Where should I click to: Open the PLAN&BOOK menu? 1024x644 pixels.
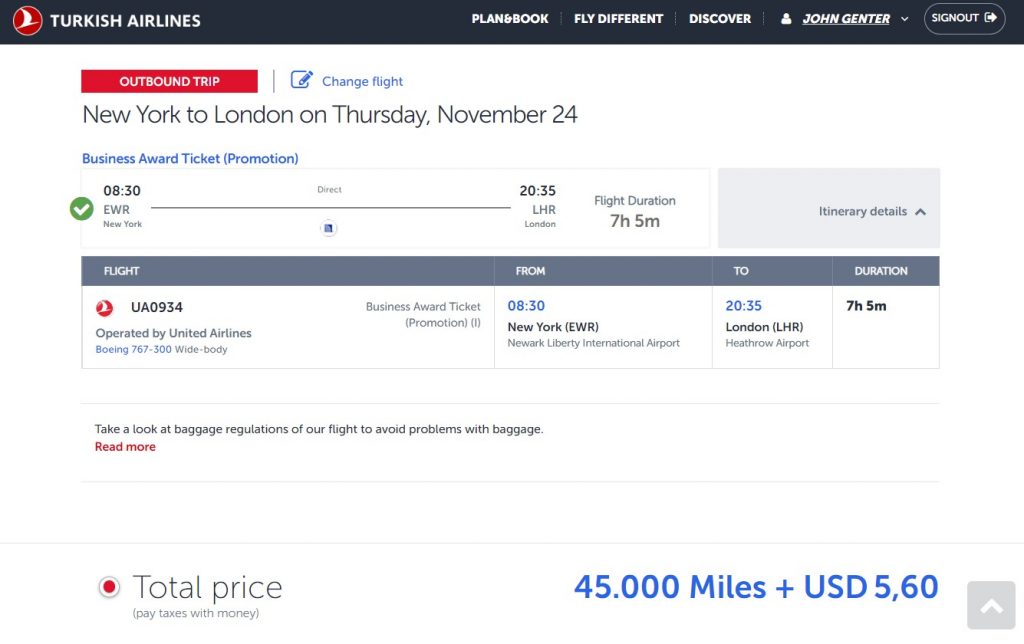click(510, 18)
